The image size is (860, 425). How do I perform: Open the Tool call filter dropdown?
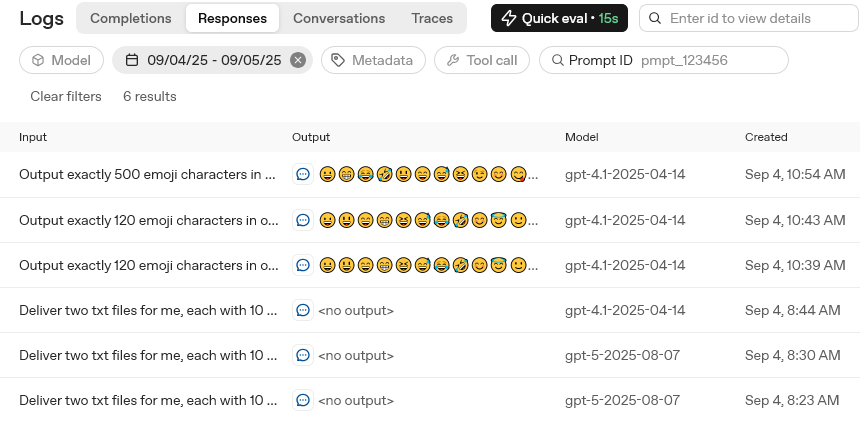pyautogui.click(x=482, y=60)
